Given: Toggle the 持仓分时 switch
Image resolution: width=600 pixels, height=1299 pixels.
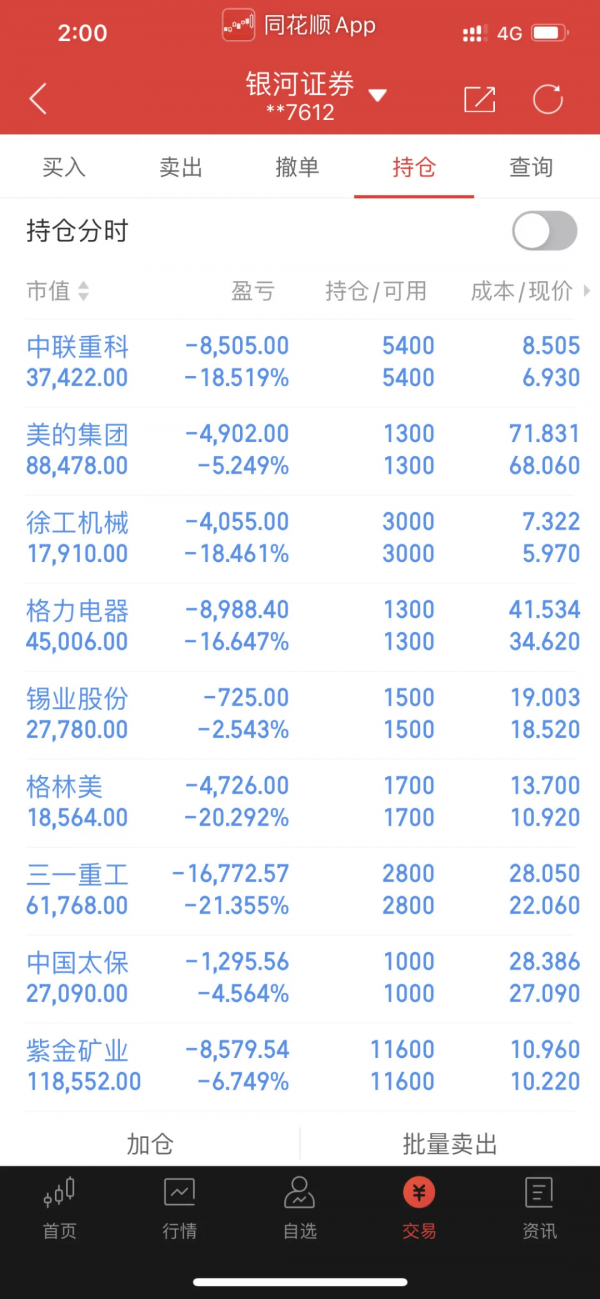Looking at the screenshot, I should coord(544,231).
